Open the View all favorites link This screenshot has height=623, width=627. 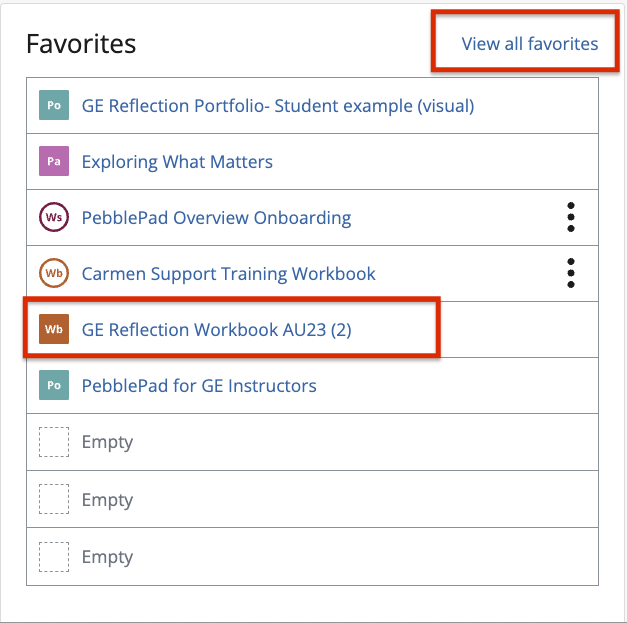529,44
